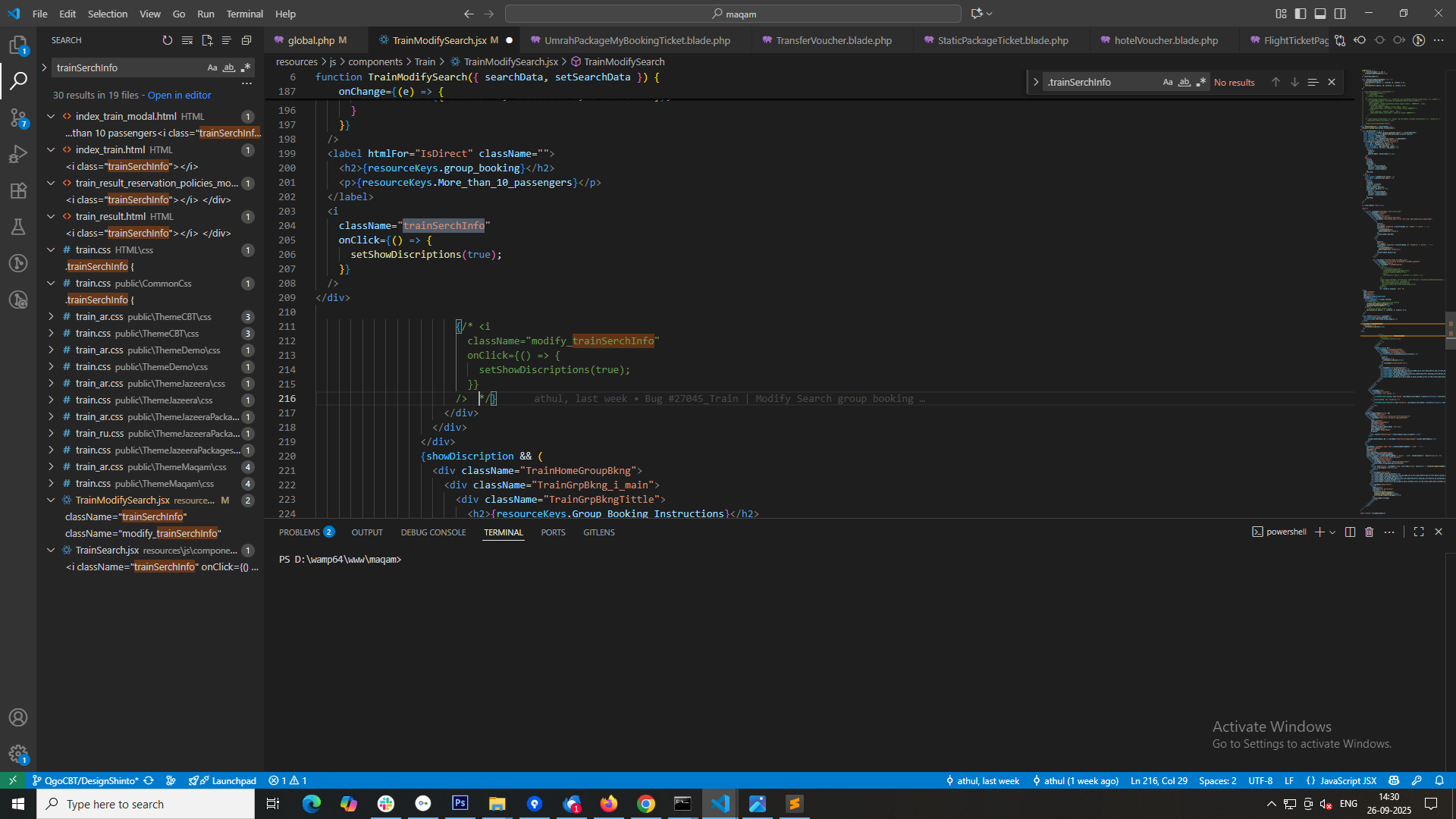Toggle Match Whole Word in find widget

pyautogui.click(x=1185, y=82)
